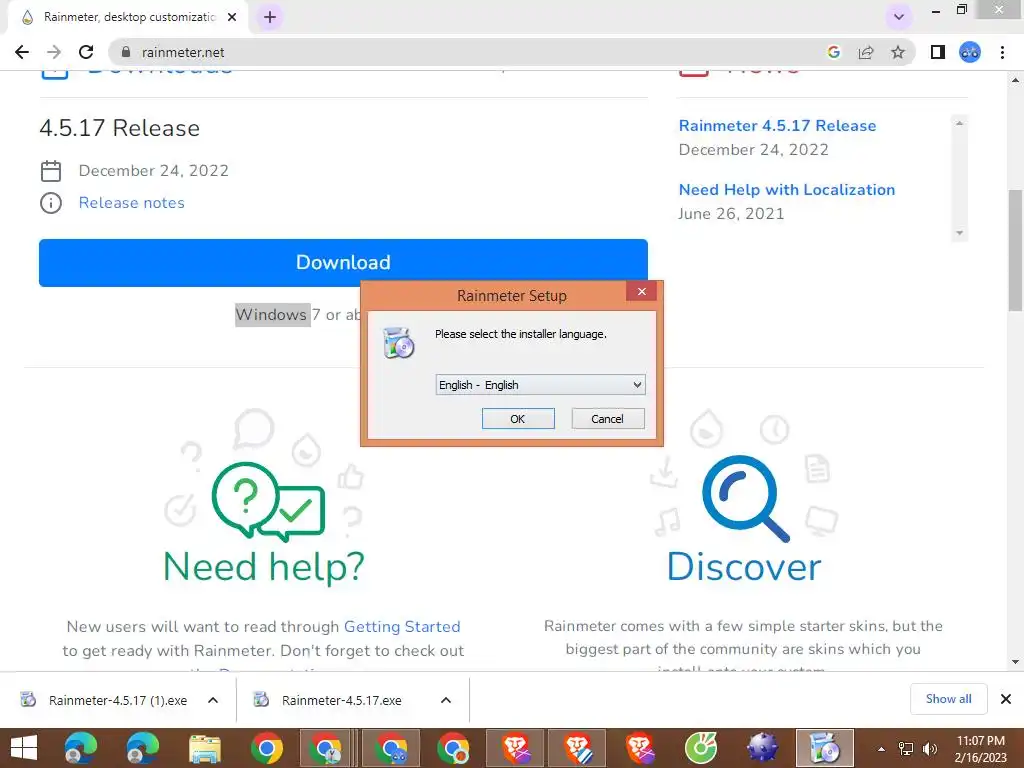This screenshot has height=768, width=1024.
Task: Click the info icon beside Release notes
Action: (x=51, y=203)
